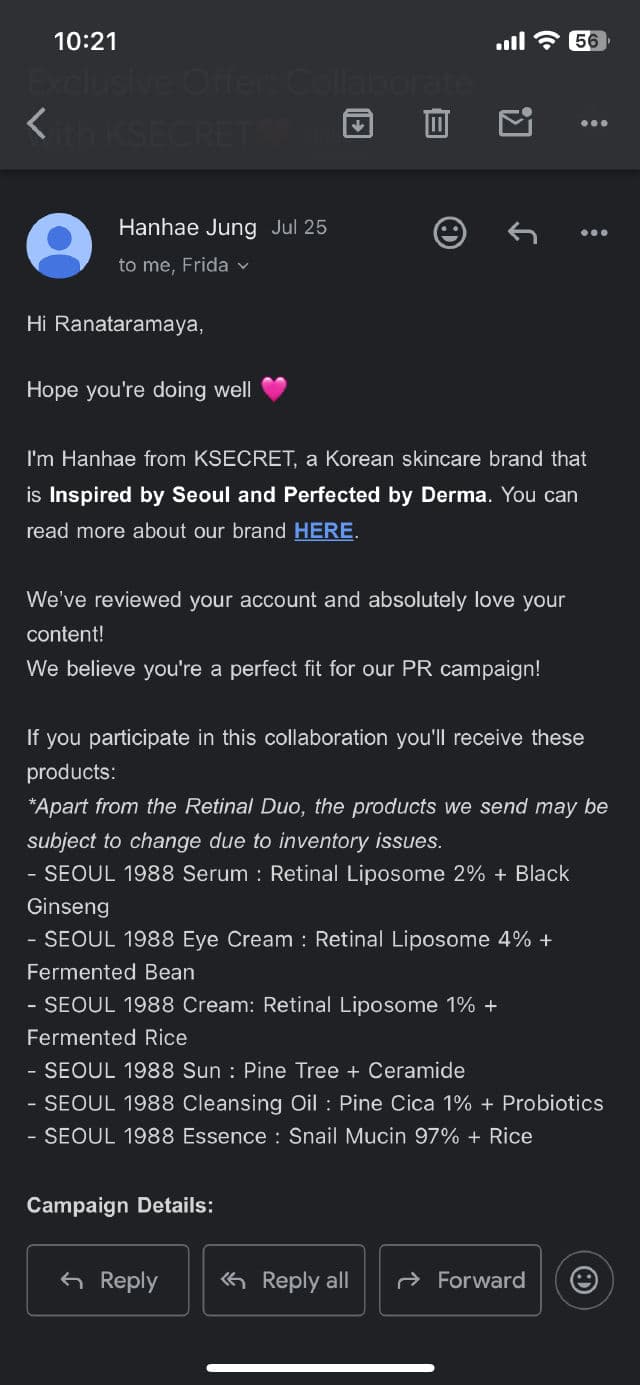Image resolution: width=640 pixels, height=1385 pixels.
Task: Delete the email with trash icon
Action: [x=436, y=123]
